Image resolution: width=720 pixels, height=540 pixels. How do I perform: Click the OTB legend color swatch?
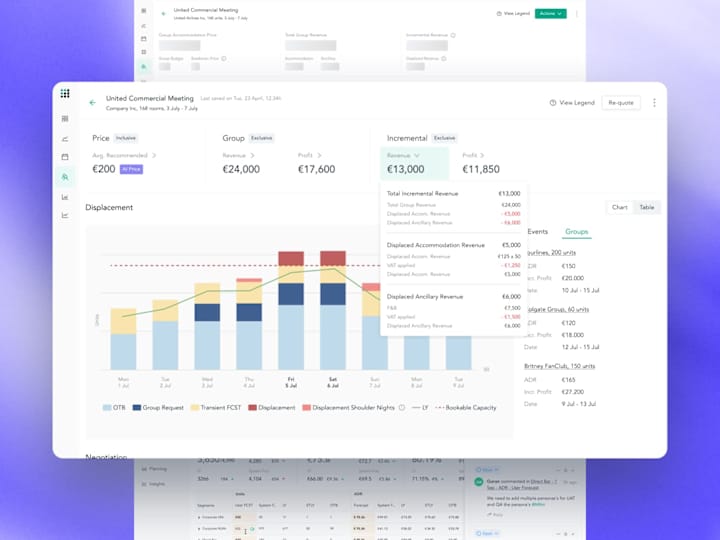click(x=107, y=408)
